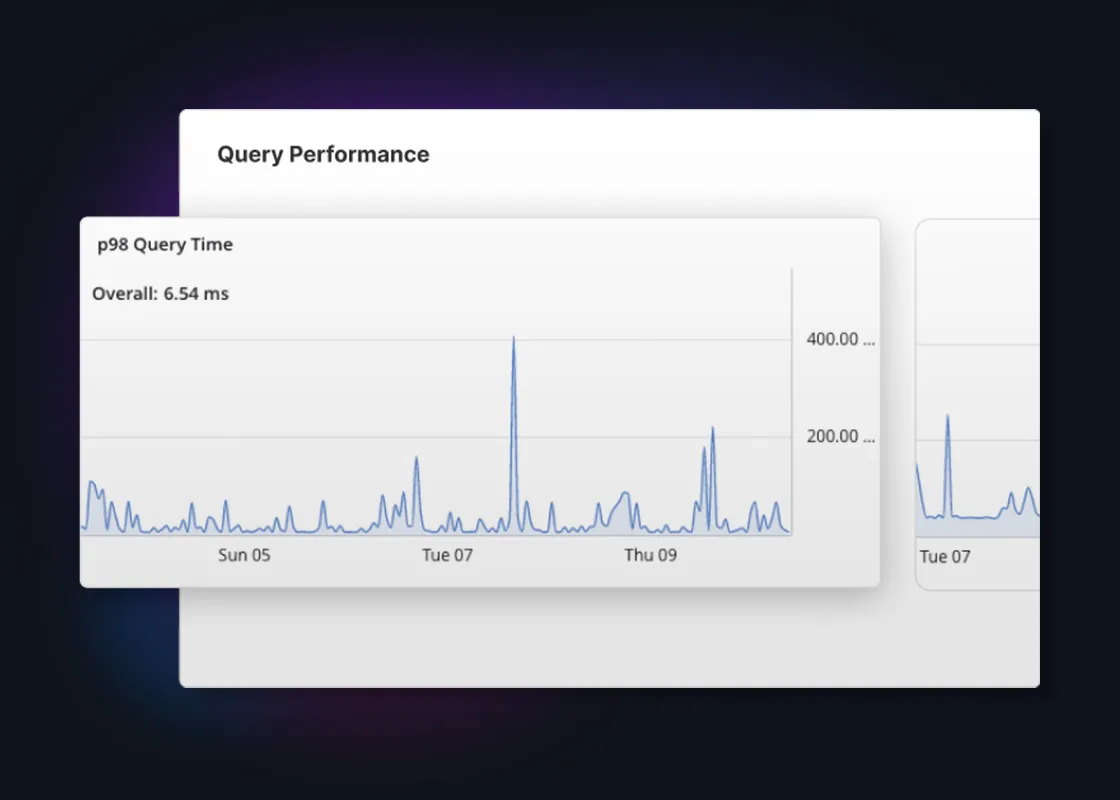Click the Sun 05 x-axis label
1120x800 pixels.
coord(244,555)
